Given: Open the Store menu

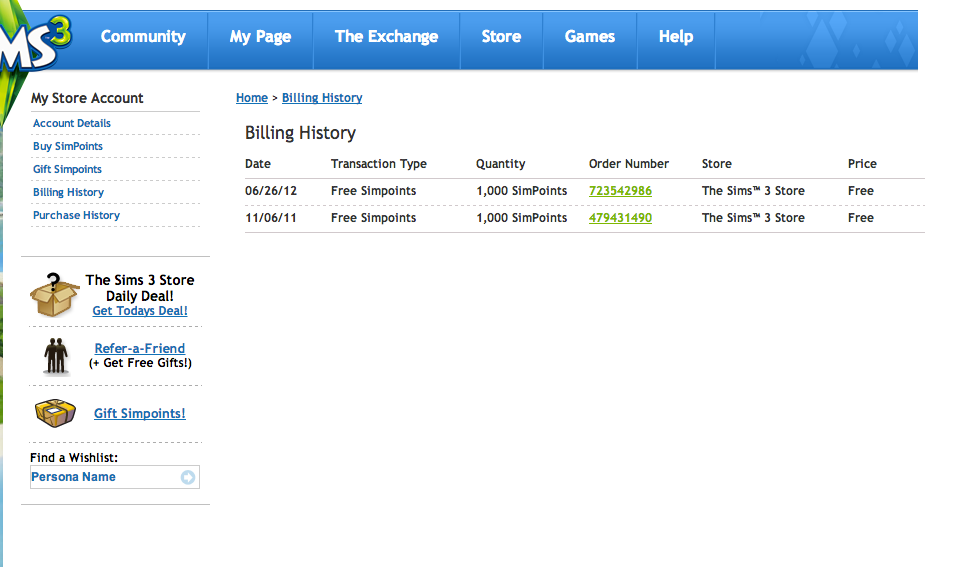Looking at the screenshot, I should pyautogui.click(x=501, y=36).
